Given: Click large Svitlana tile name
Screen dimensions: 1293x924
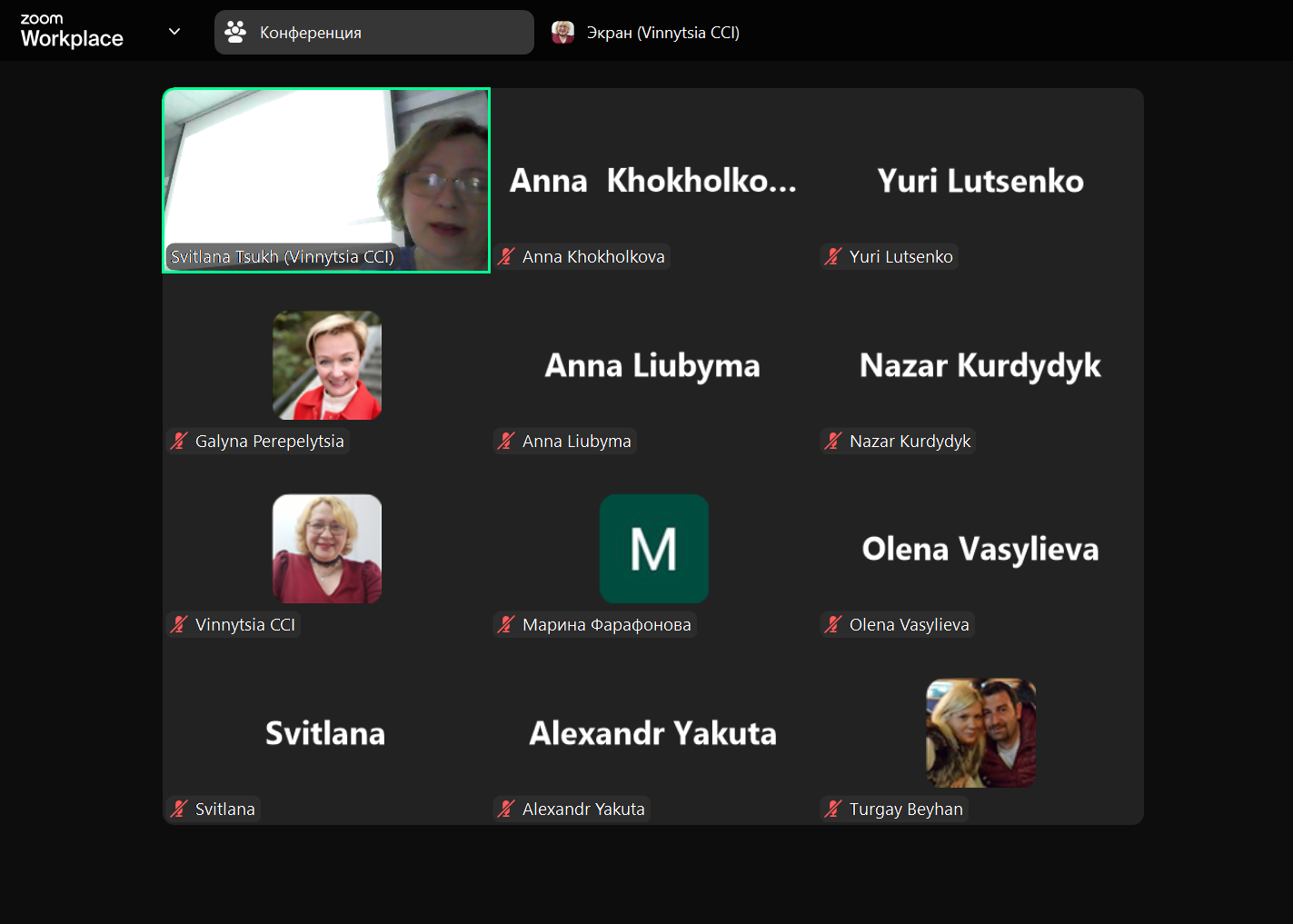Looking at the screenshot, I should coord(325,733).
